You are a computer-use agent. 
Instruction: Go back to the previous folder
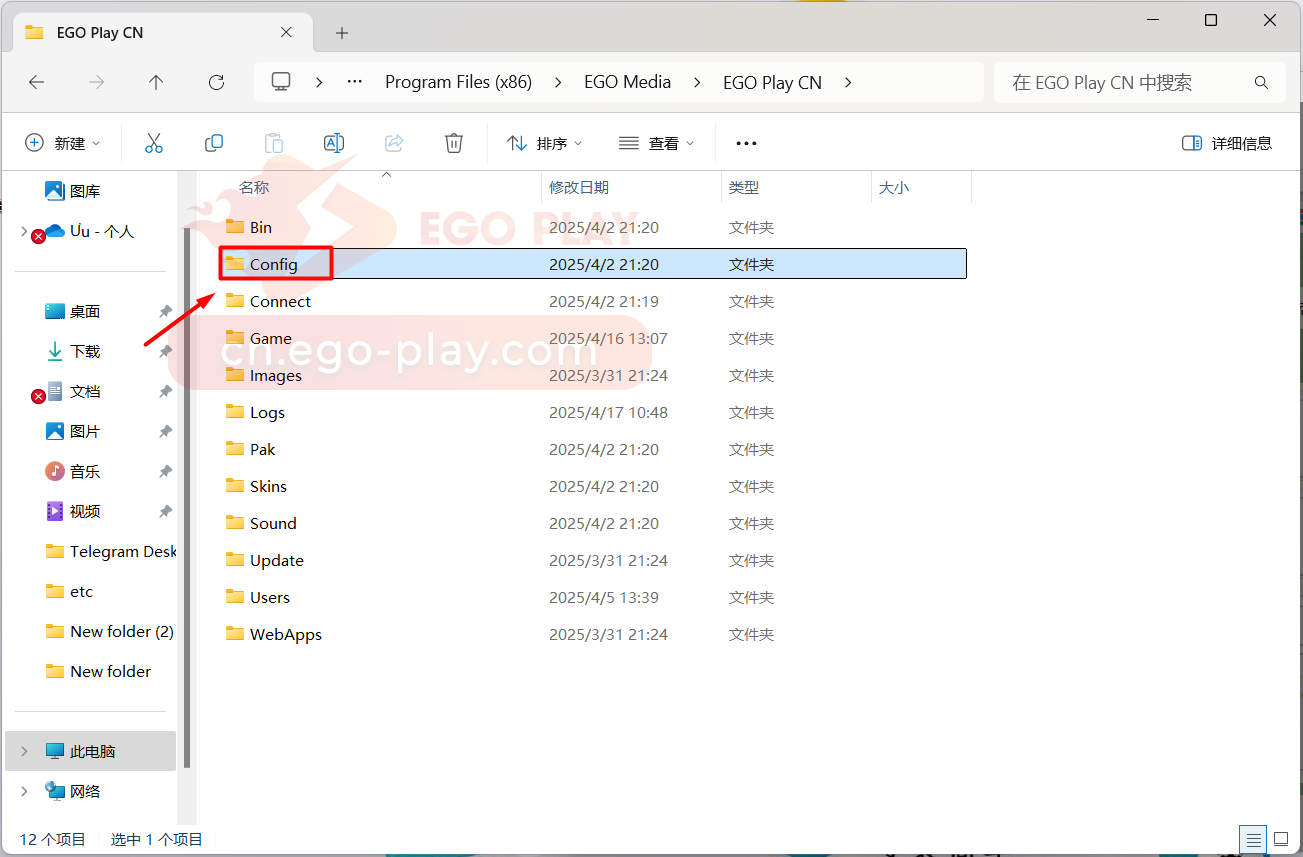[37, 83]
